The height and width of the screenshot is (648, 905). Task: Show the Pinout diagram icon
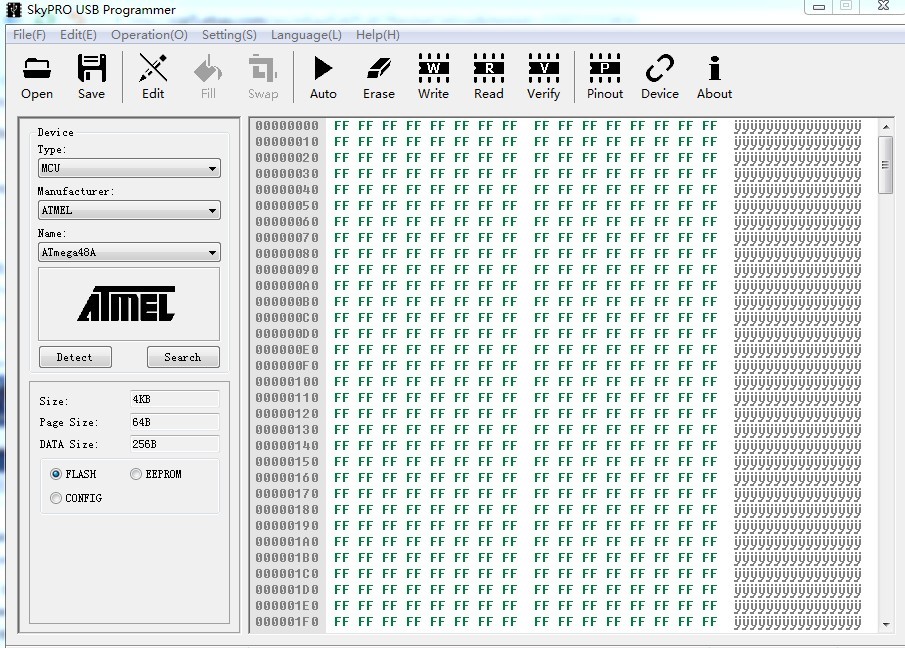coord(604,77)
